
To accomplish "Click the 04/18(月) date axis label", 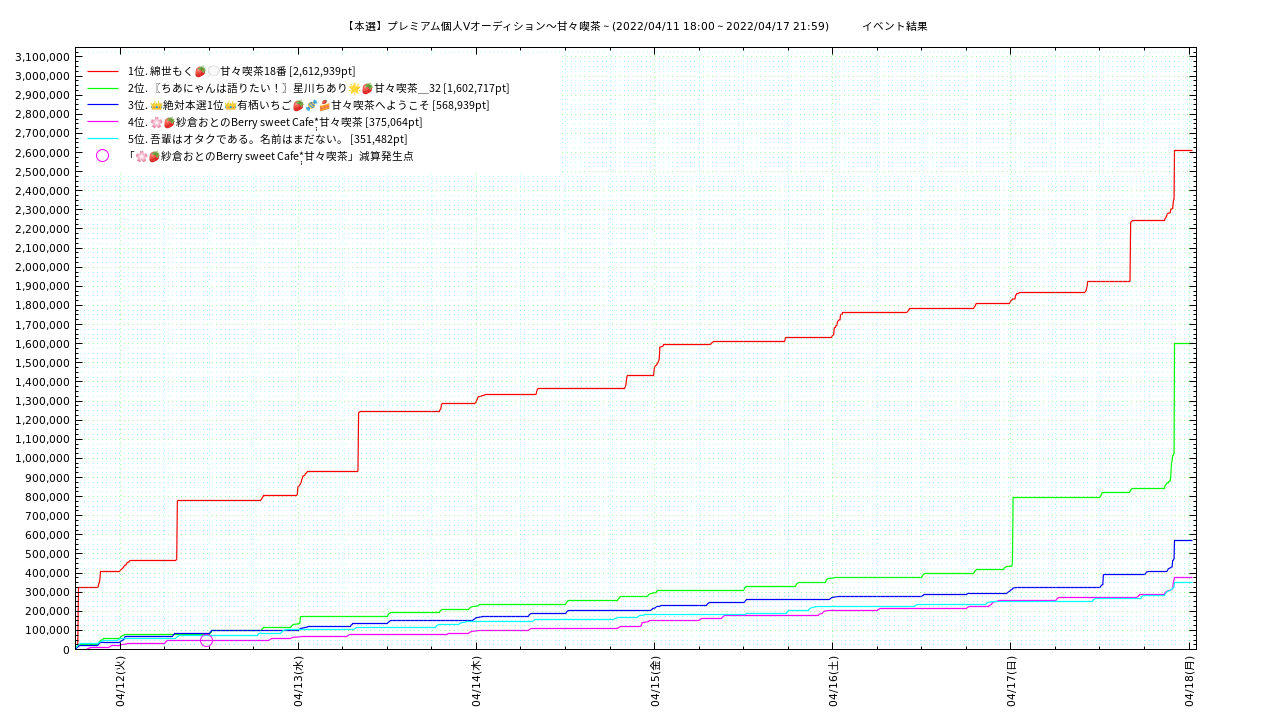I will pyautogui.click(x=1189, y=682).
